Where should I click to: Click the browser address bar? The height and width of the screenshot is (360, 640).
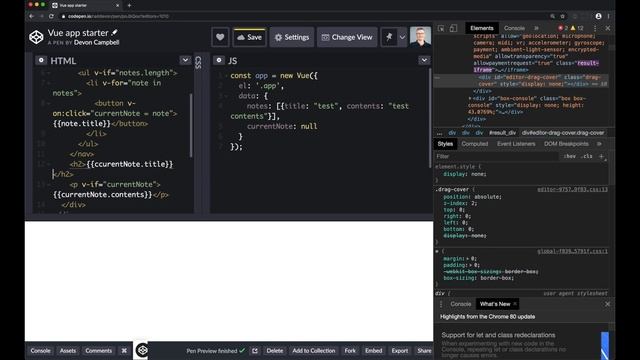(x=302, y=16)
